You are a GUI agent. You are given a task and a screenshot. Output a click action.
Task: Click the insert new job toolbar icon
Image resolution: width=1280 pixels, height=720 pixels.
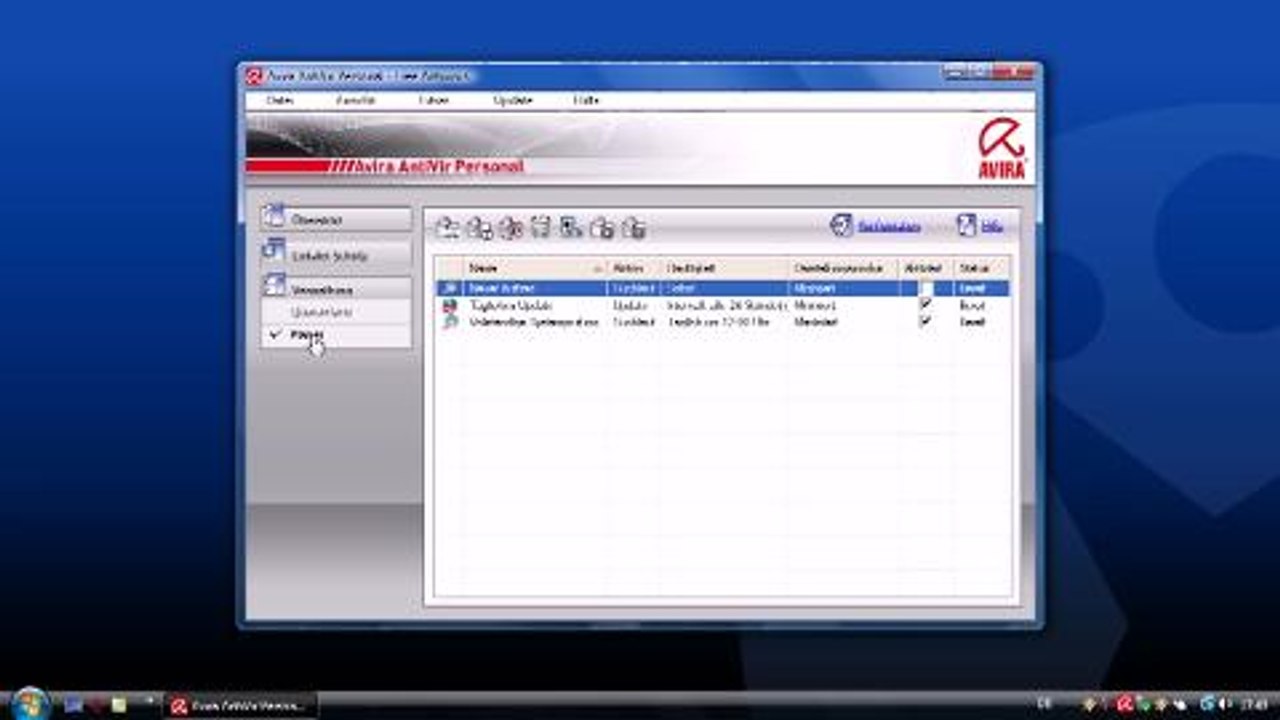click(447, 228)
